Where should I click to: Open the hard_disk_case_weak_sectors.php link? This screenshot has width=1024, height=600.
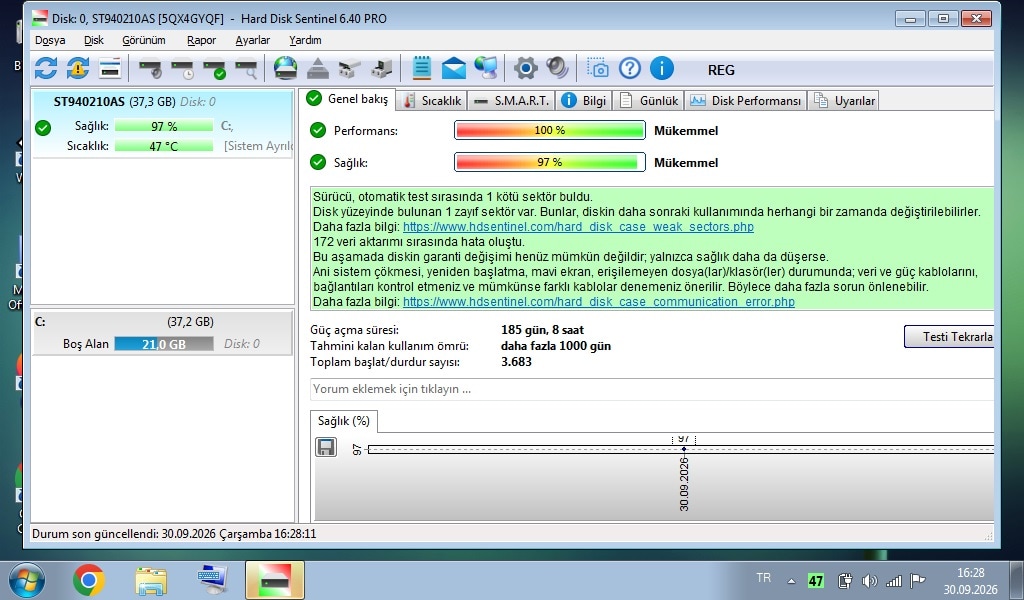(578, 227)
